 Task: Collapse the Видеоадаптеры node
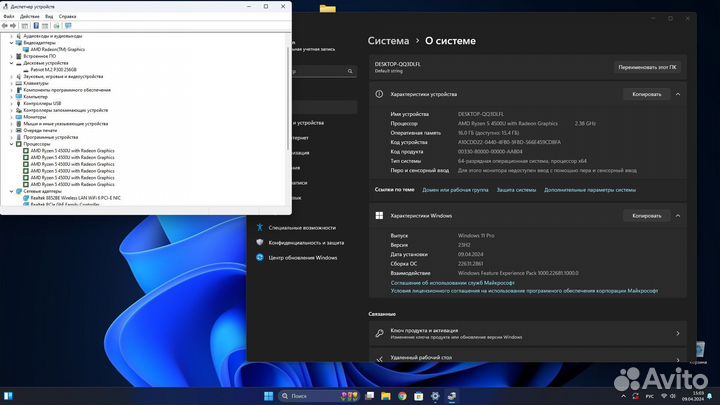(11, 43)
